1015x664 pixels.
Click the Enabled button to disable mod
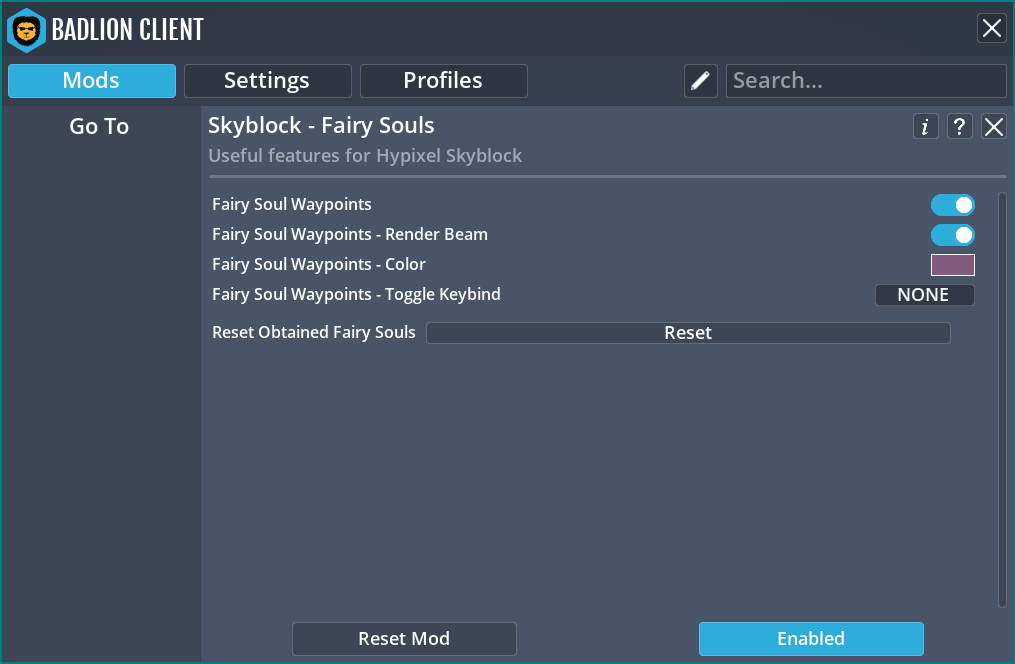pyautogui.click(x=811, y=639)
